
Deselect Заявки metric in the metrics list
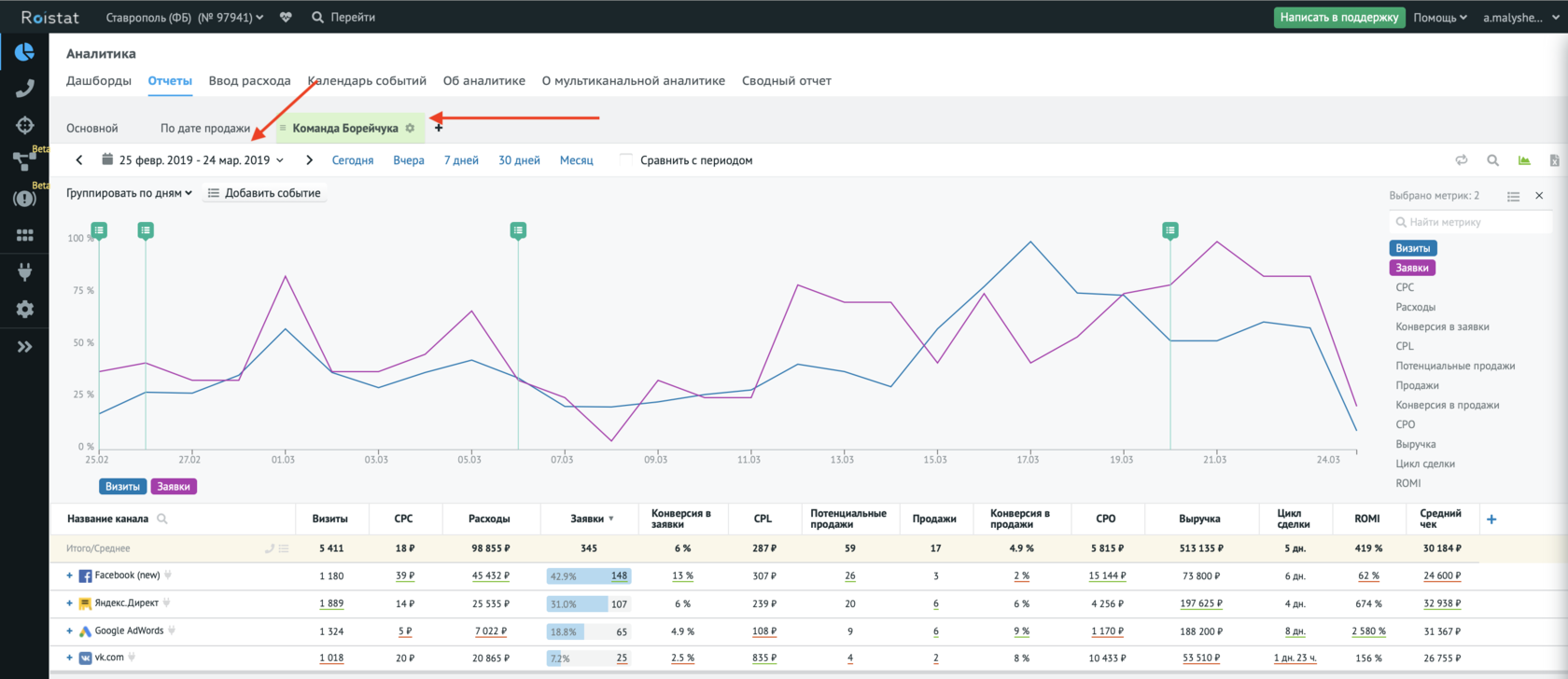(x=1412, y=268)
